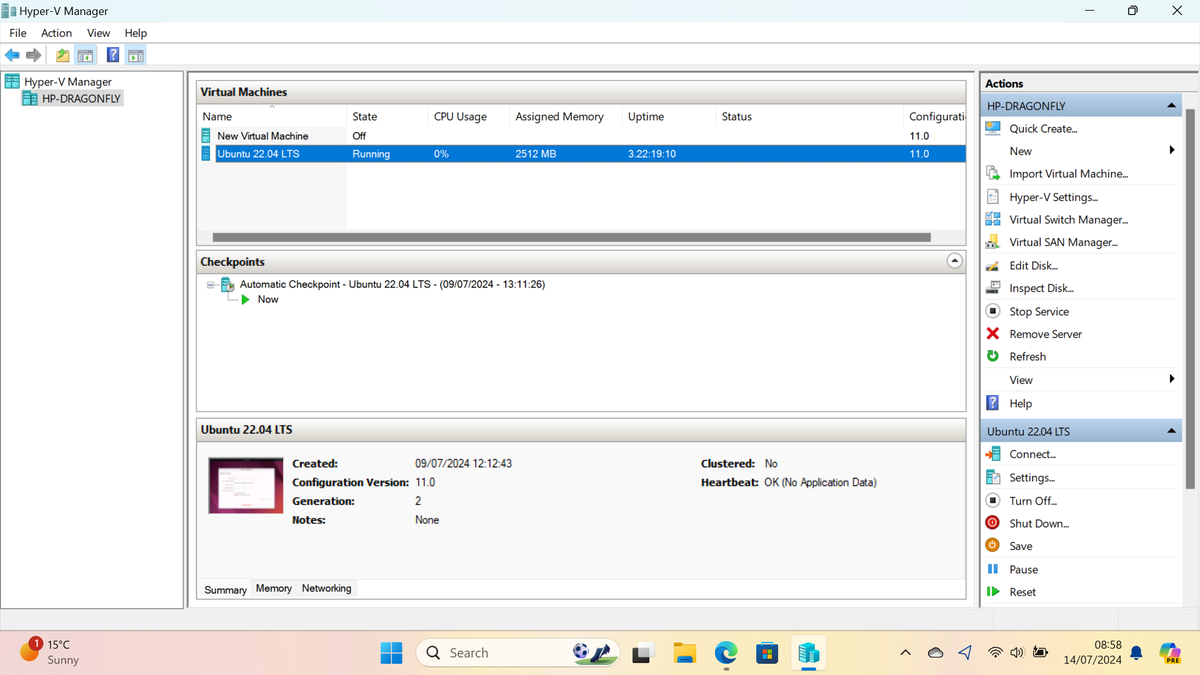Pause the Ubuntu 22.04 LTS VM

[x=1023, y=568]
